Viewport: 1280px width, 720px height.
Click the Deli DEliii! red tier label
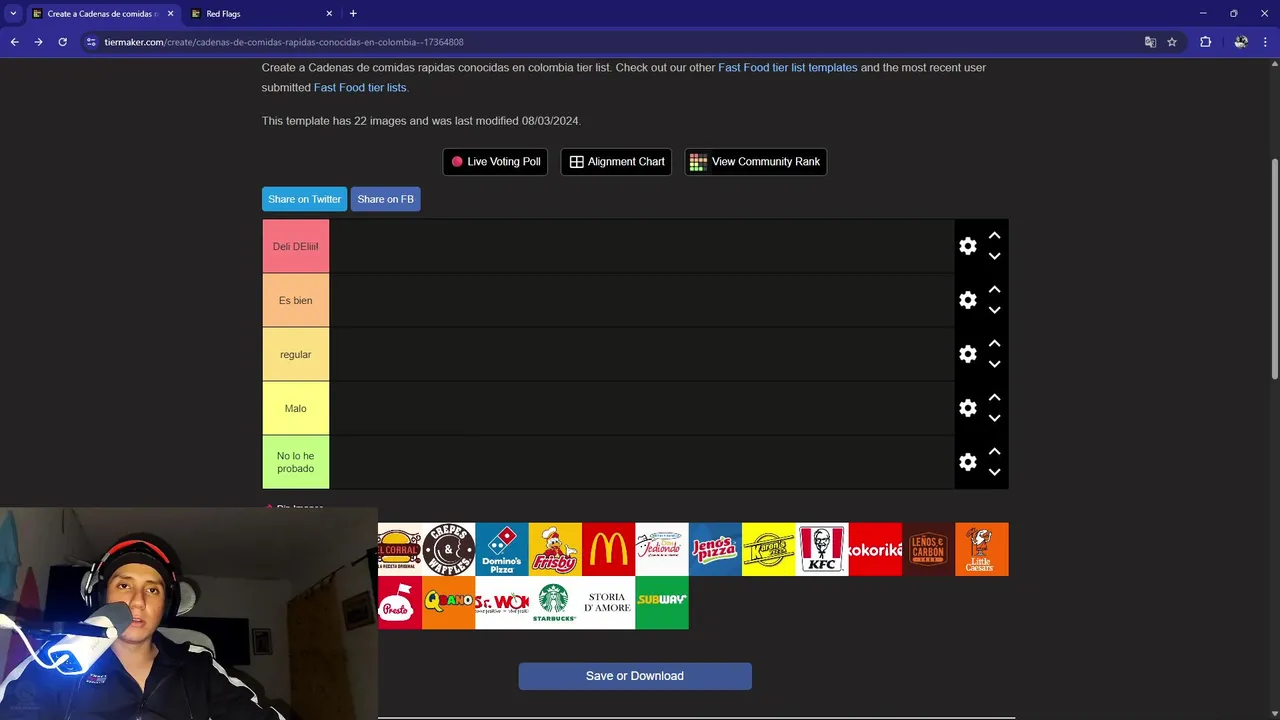click(x=296, y=246)
